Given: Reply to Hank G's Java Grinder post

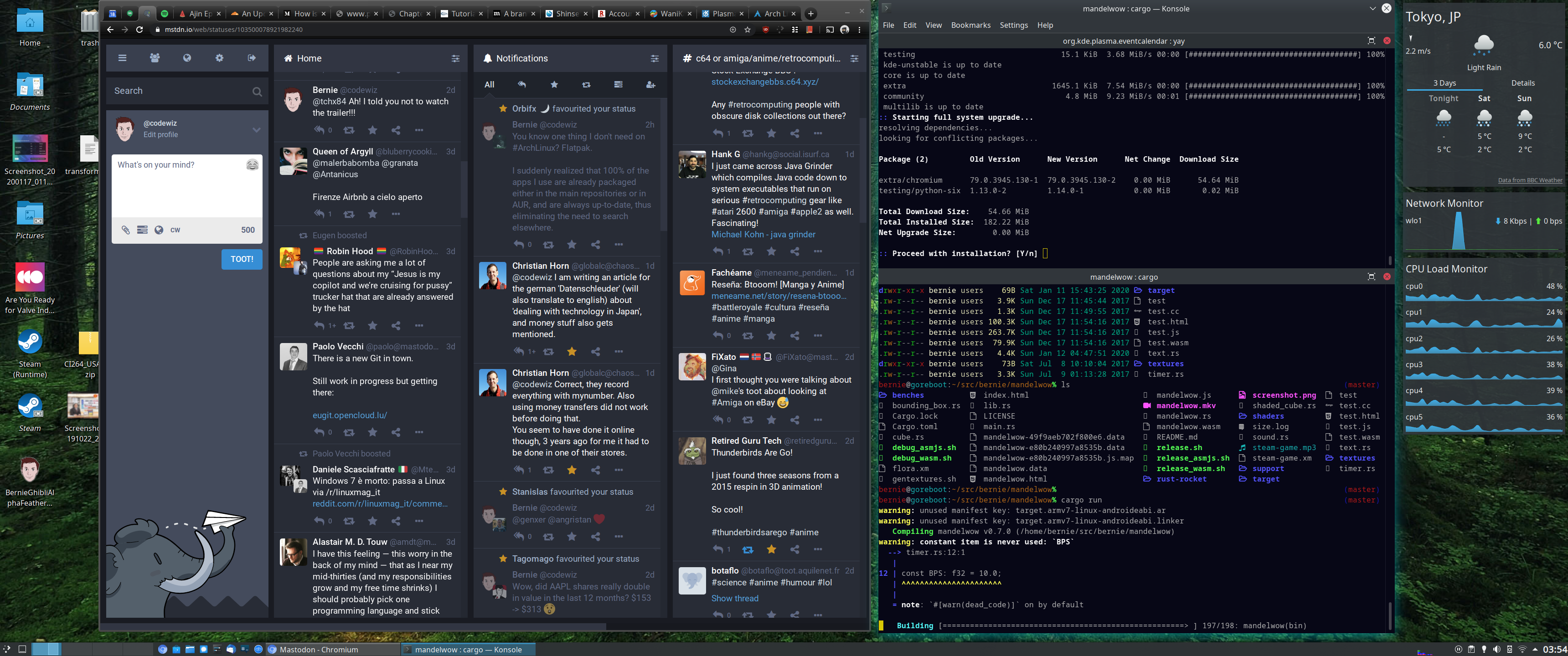Looking at the screenshot, I should point(718,251).
